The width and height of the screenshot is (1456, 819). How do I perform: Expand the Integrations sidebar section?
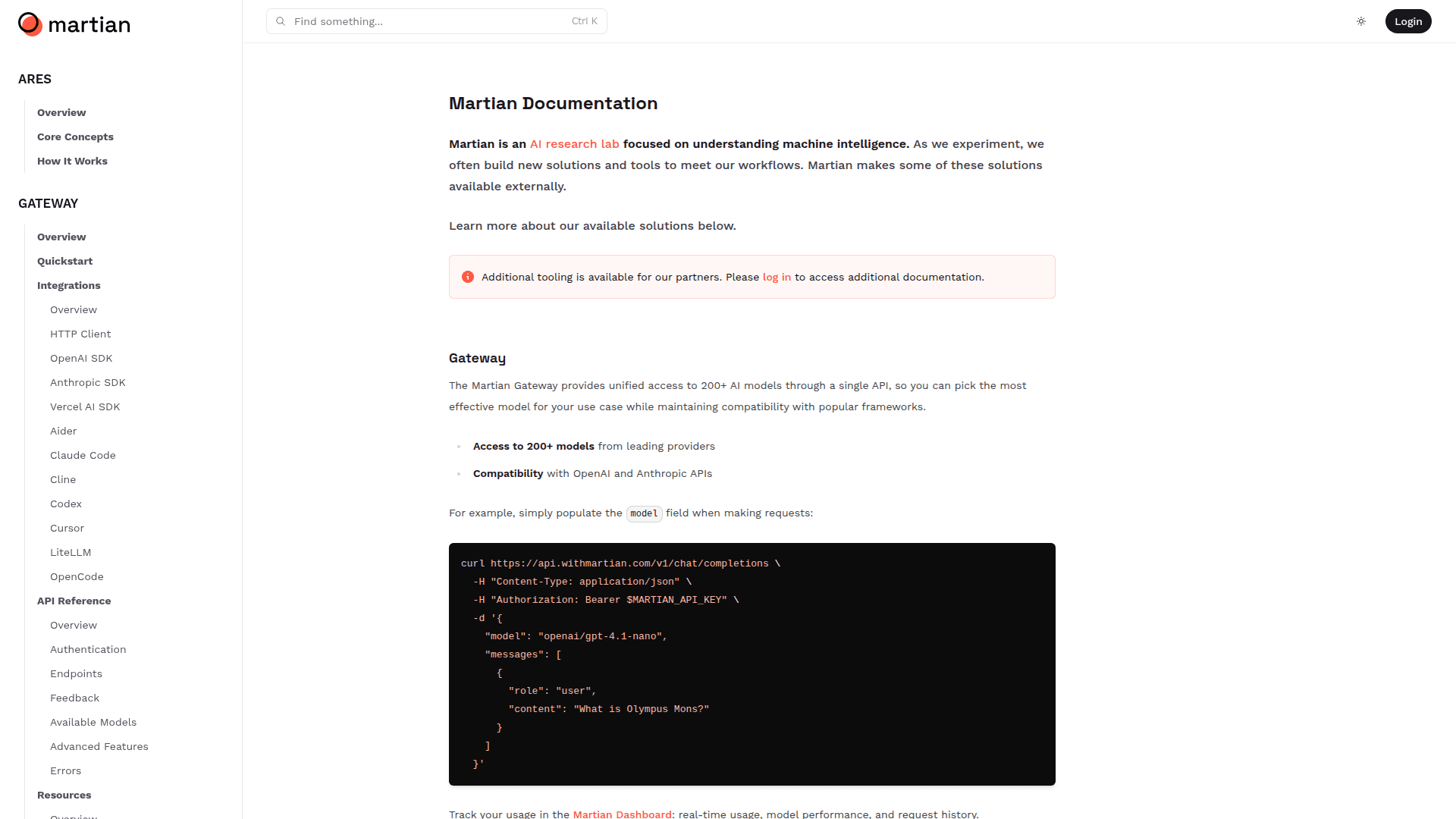click(x=69, y=285)
